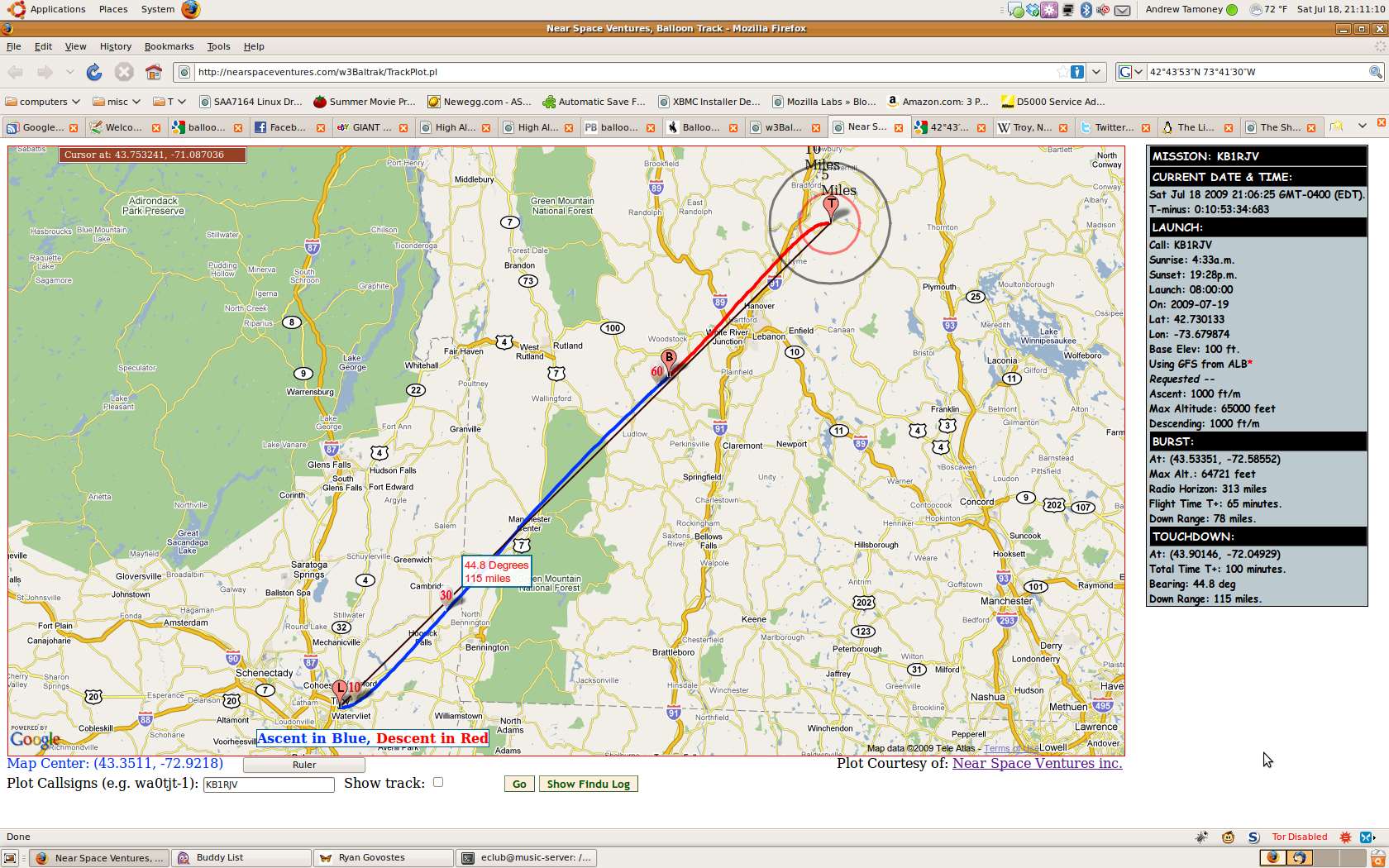Click the volume tray icon
Screen dimensions: 1389x868
click(1103, 10)
